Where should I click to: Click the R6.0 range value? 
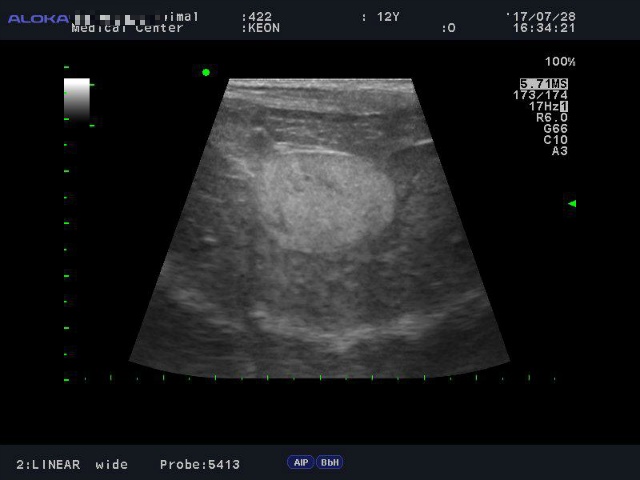(x=552, y=118)
